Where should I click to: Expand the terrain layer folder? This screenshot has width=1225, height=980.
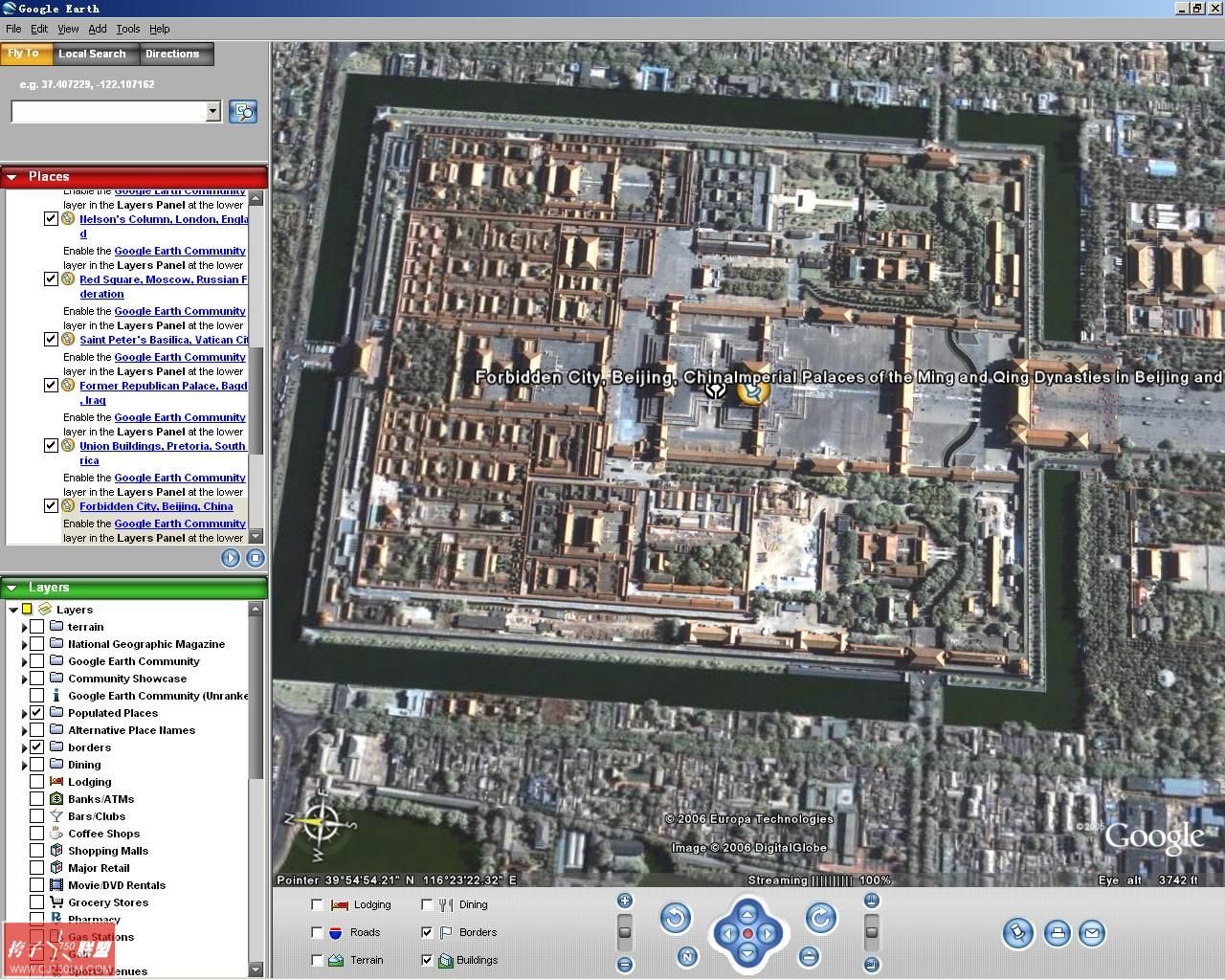24,628
